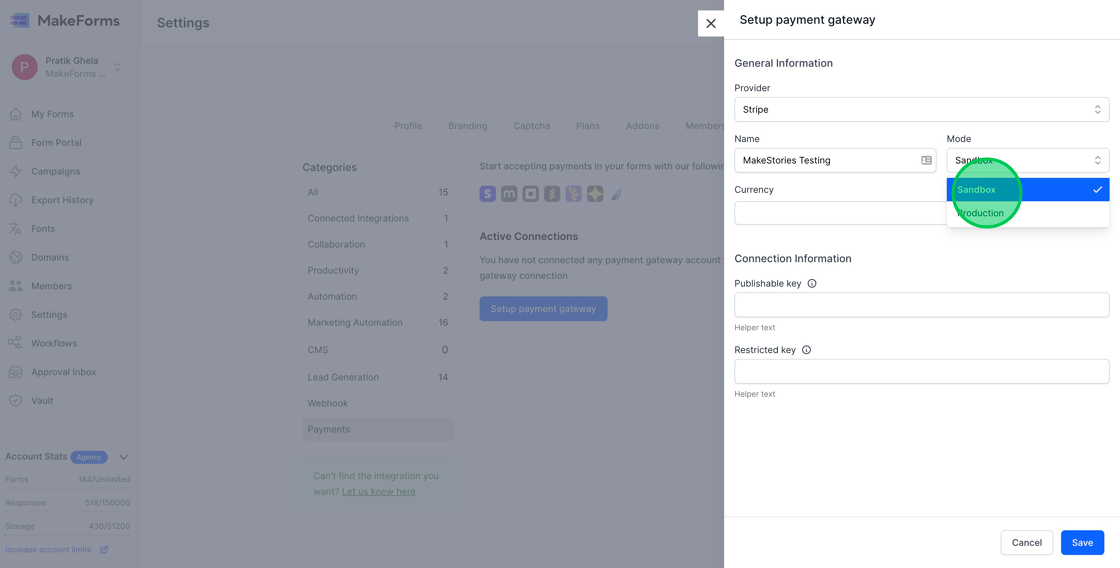The width and height of the screenshot is (1120, 568).
Task: Select Lead Generation category
Action: 343,377
